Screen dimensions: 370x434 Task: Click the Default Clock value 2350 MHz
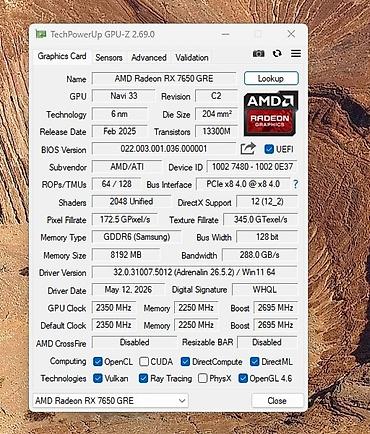coord(114,325)
